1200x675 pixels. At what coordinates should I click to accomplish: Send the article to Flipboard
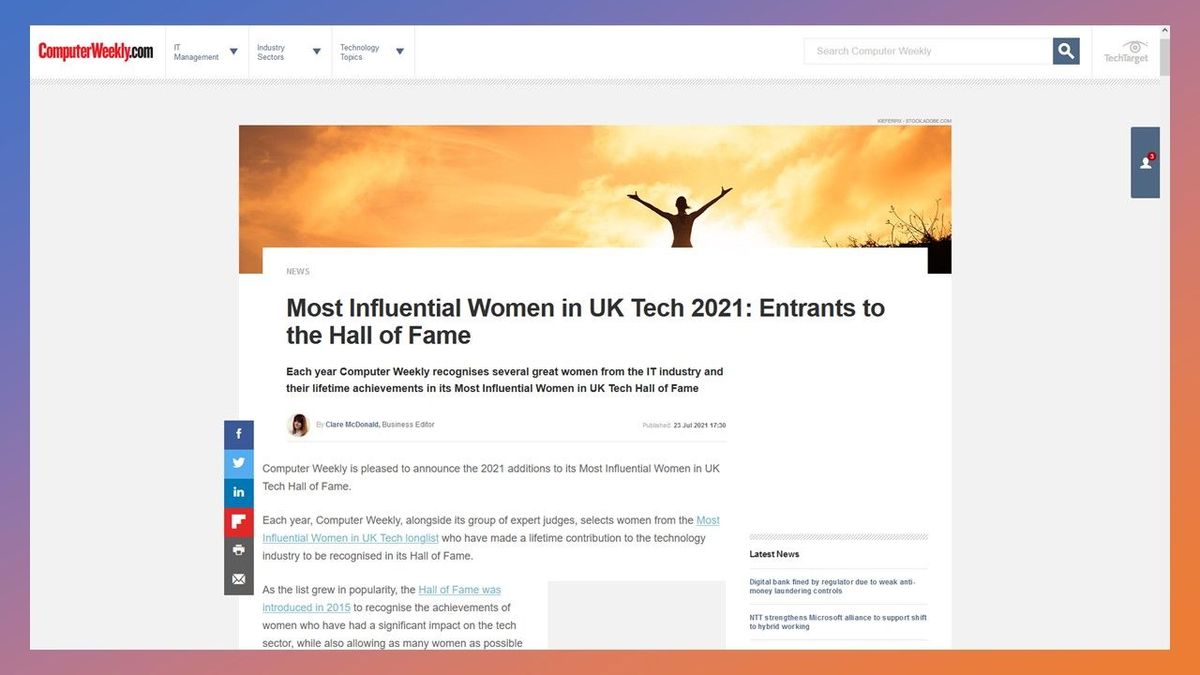click(238, 520)
